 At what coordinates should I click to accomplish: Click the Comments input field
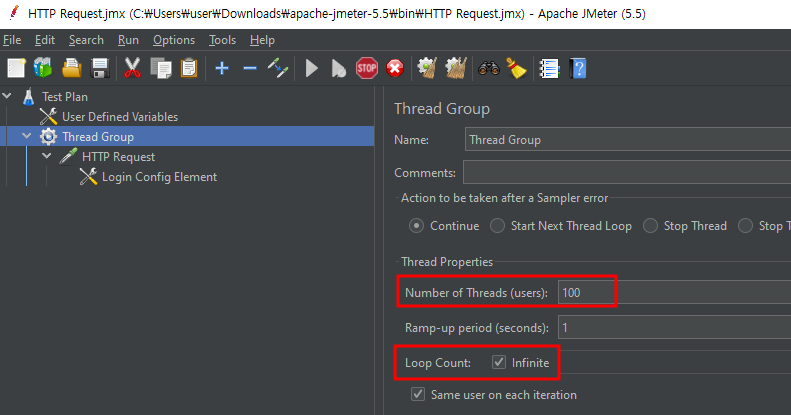pos(627,172)
